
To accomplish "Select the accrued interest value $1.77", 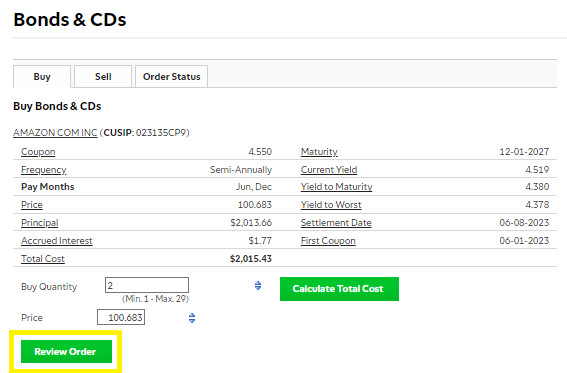I will [260, 241].
